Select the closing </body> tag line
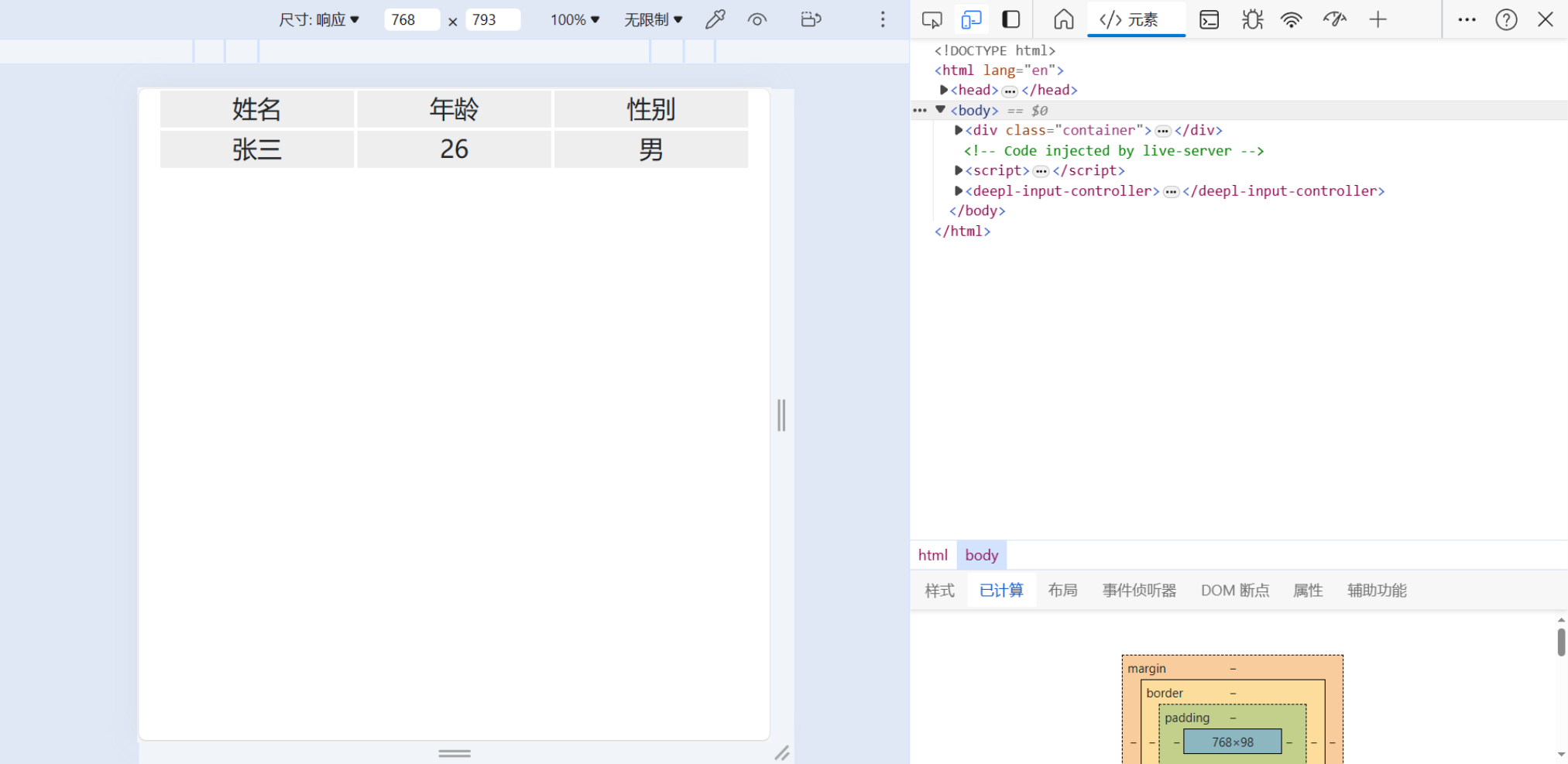The width and height of the screenshot is (1568, 764). click(x=977, y=211)
